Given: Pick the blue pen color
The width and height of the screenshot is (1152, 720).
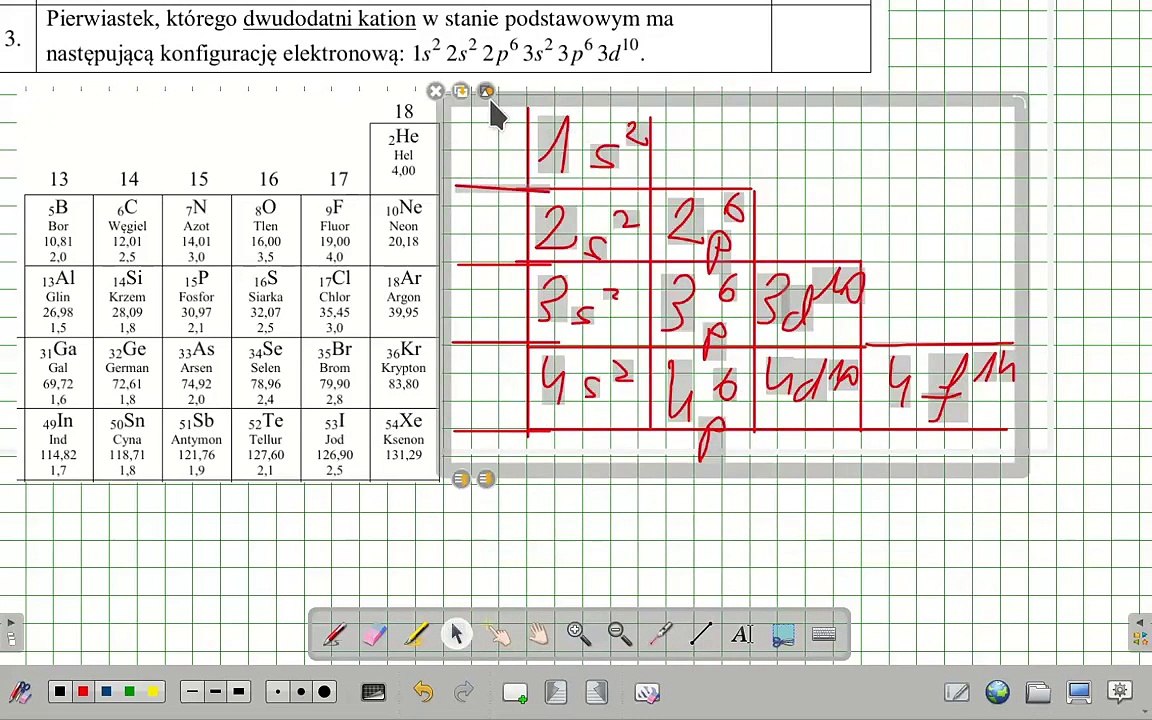Looking at the screenshot, I should (107, 692).
